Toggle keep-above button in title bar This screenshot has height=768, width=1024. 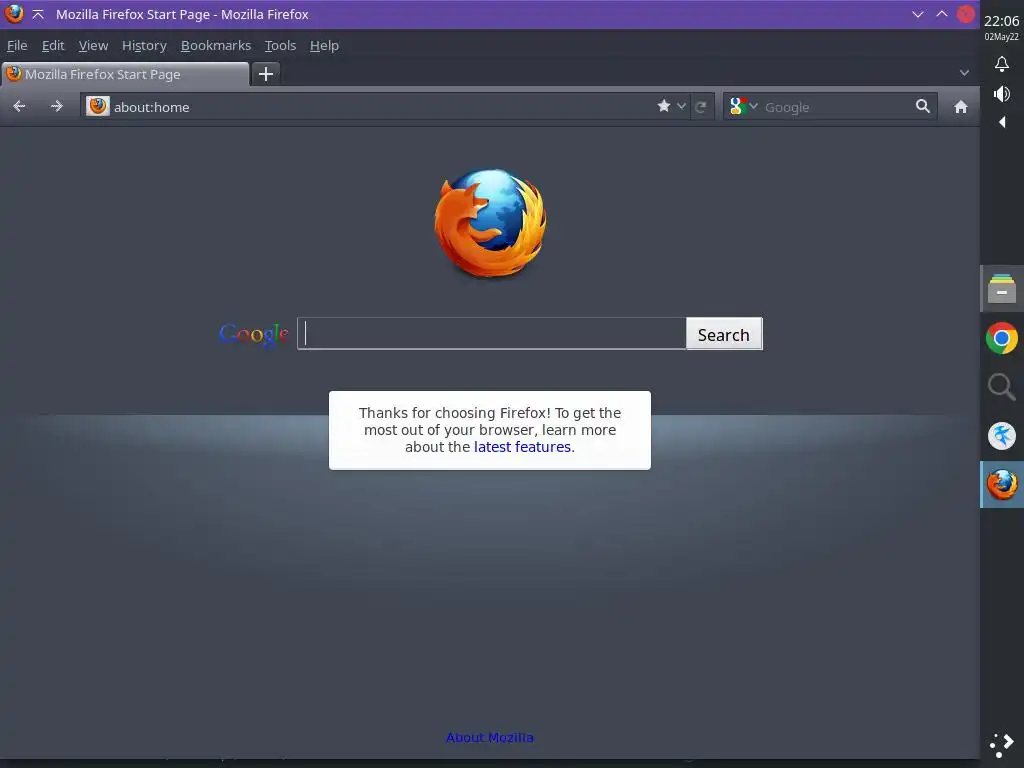point(38,14)
